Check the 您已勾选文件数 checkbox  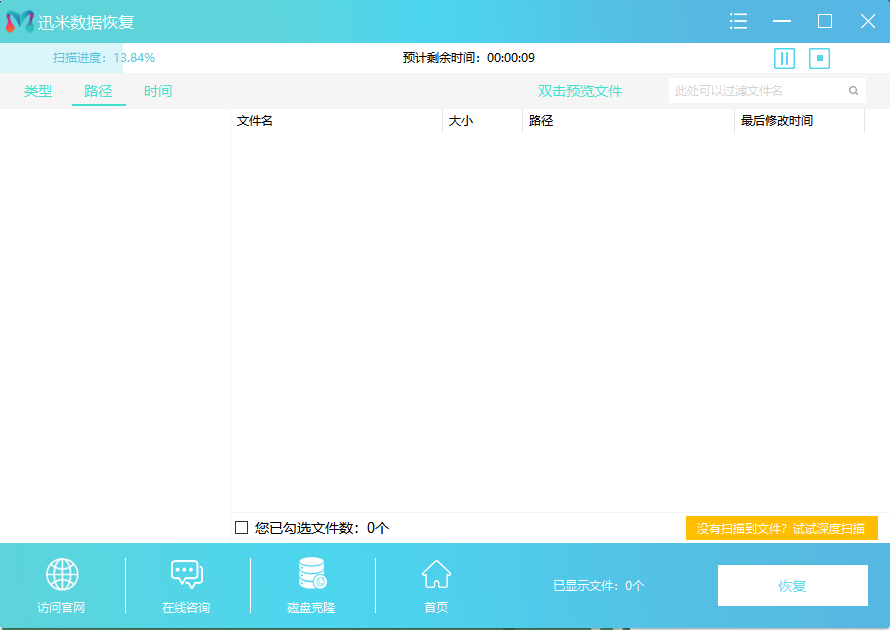pos(239,529)
